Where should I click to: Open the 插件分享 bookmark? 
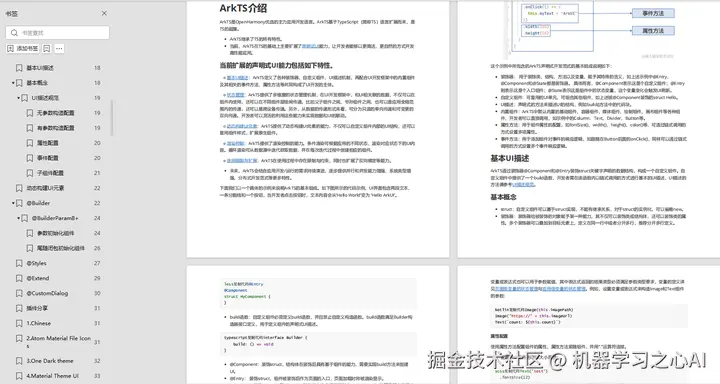click(37, 309)
